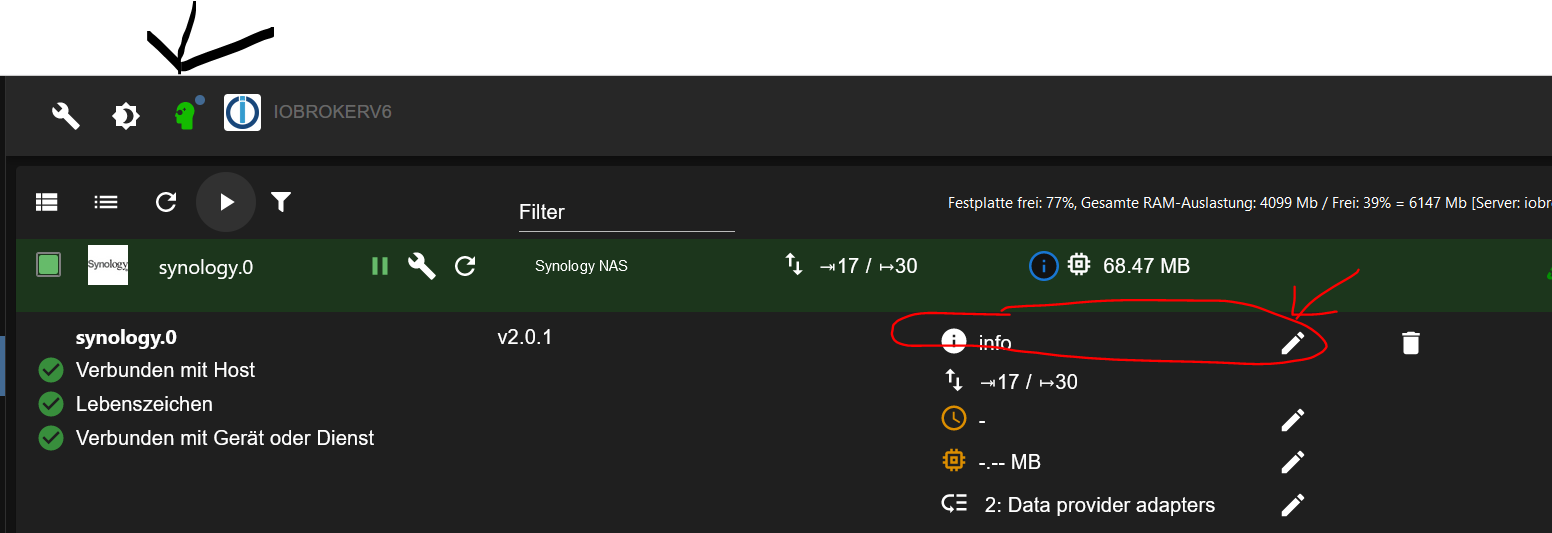
Task: Edit the RAM limit setting
Action: point(1293,462)
